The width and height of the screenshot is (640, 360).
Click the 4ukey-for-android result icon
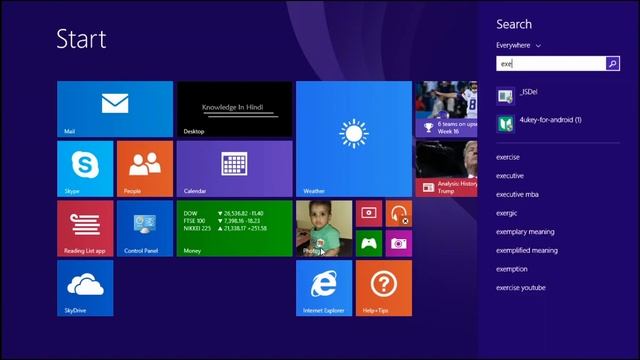(x=505, y=124)
